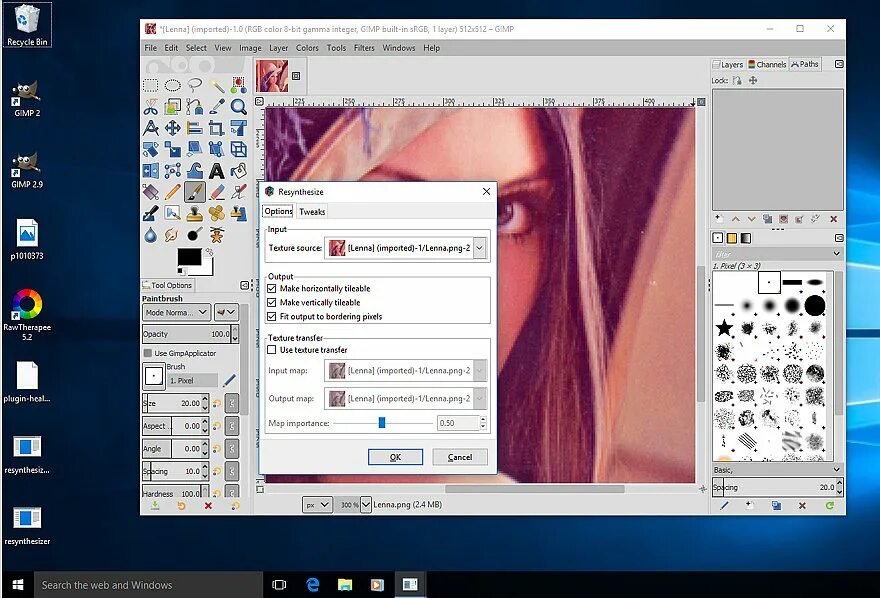Save tool preset icon at Tool Options bottom
The image size is (880, 598).
(x=155, y=505)
